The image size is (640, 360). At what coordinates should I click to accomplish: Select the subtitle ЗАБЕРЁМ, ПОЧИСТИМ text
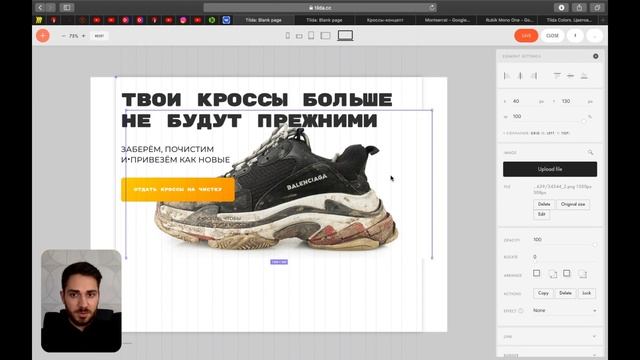tap(167, 149)
